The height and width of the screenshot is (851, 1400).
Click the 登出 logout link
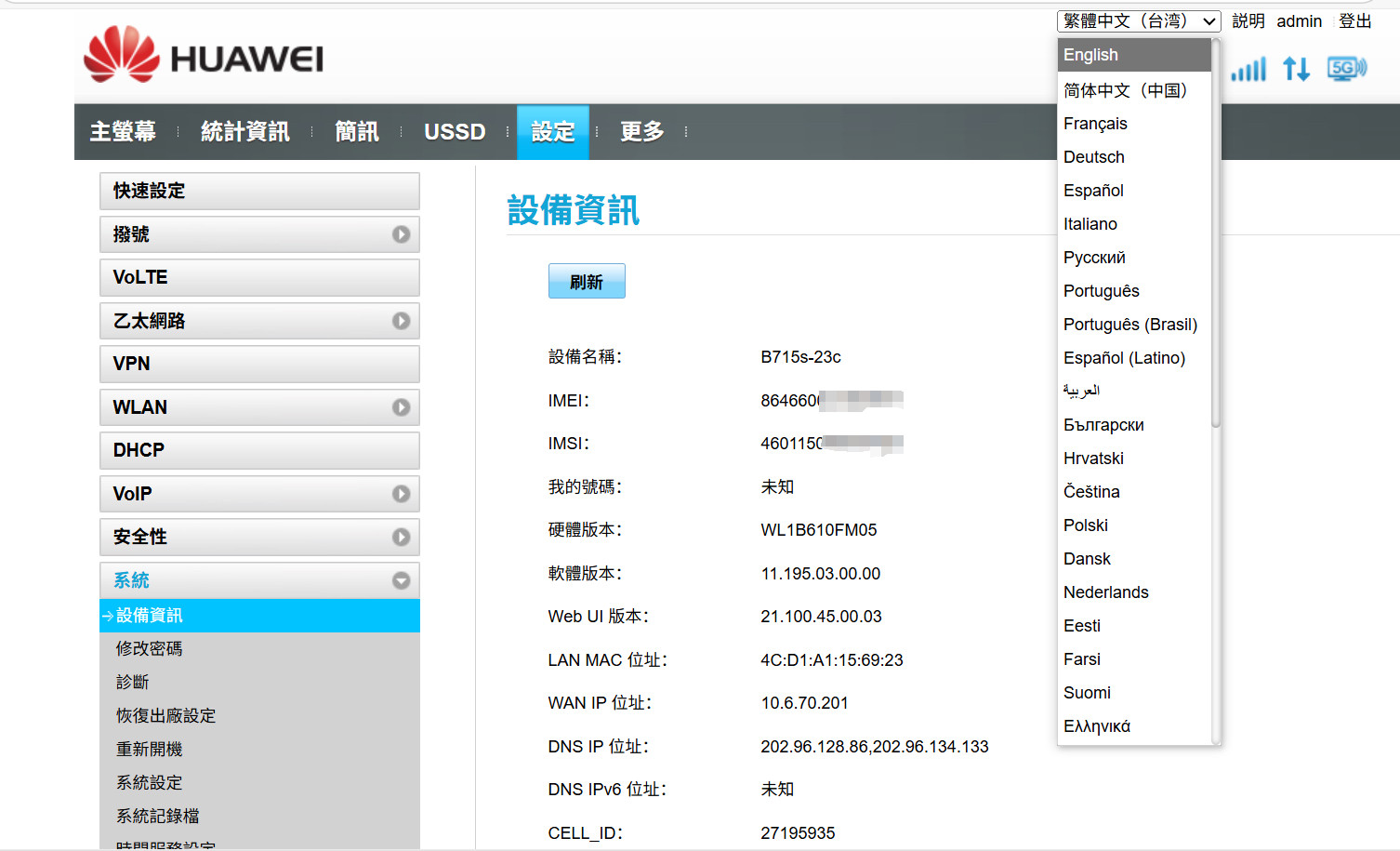tap(1354, 20)
